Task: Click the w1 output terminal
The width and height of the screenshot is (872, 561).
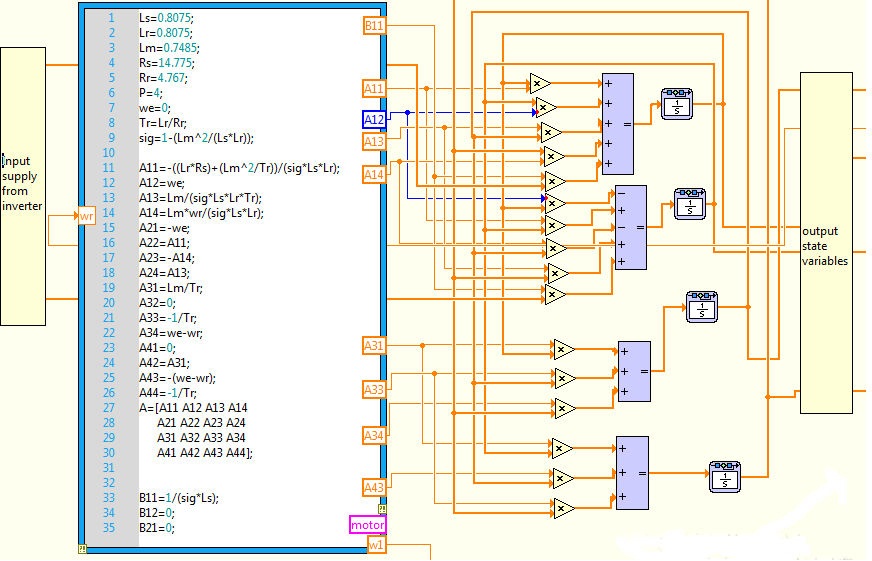Action: [x=376, y=544]
